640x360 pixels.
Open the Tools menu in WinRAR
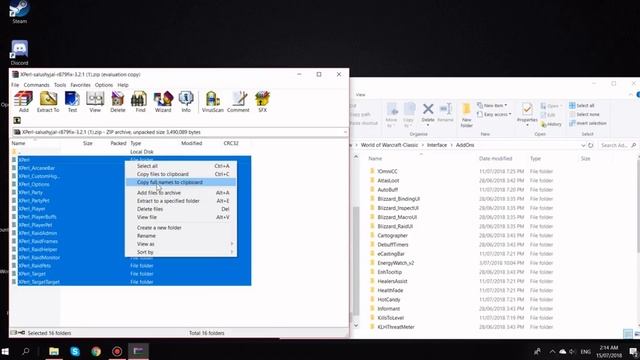(x=60, y=85)
